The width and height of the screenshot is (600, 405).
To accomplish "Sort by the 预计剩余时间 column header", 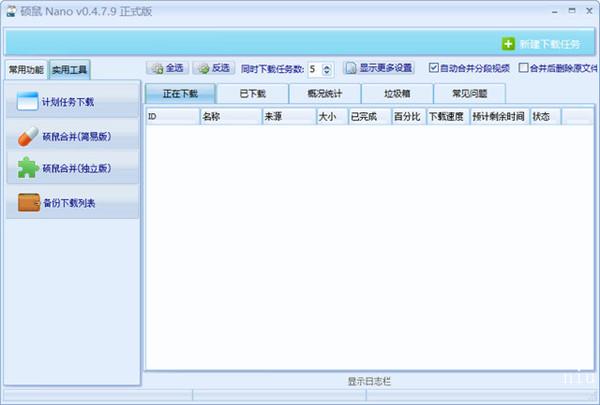I will [500, 116].
